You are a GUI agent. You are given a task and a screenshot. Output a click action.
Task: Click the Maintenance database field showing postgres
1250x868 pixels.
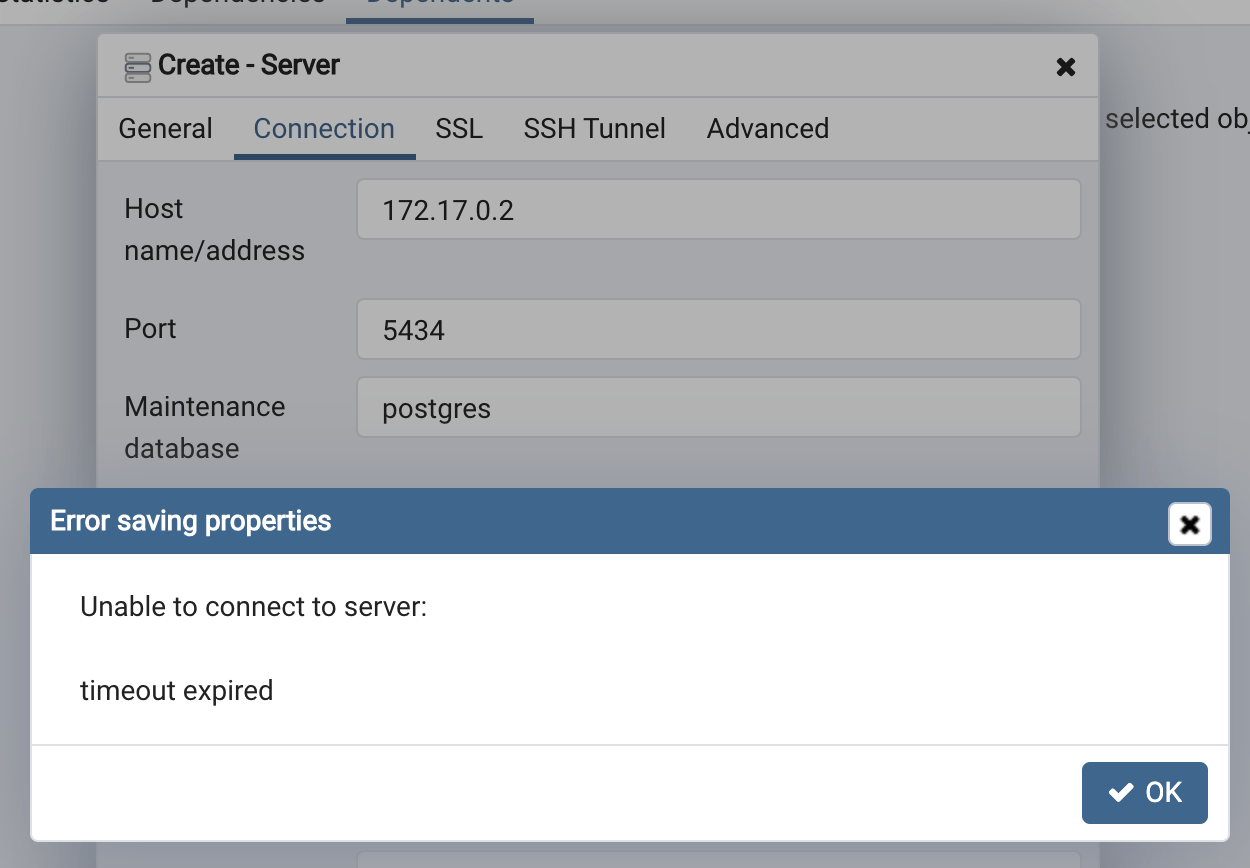coord(718,407)
